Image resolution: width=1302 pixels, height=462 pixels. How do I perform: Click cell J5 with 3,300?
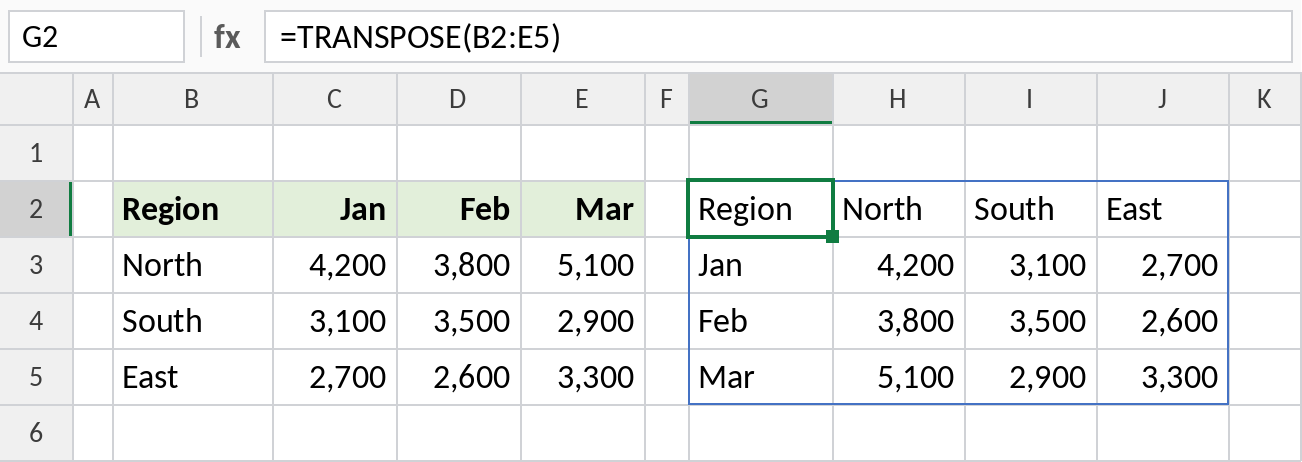point(1163,377)
